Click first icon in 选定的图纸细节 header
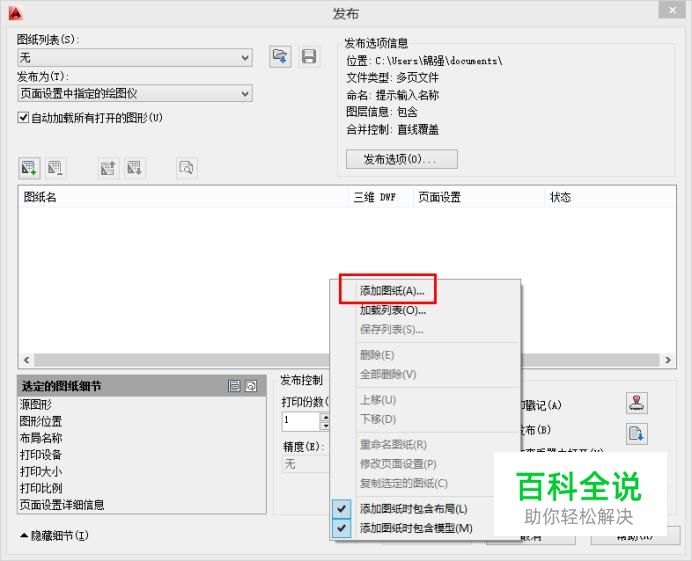 tap(234, 386)
